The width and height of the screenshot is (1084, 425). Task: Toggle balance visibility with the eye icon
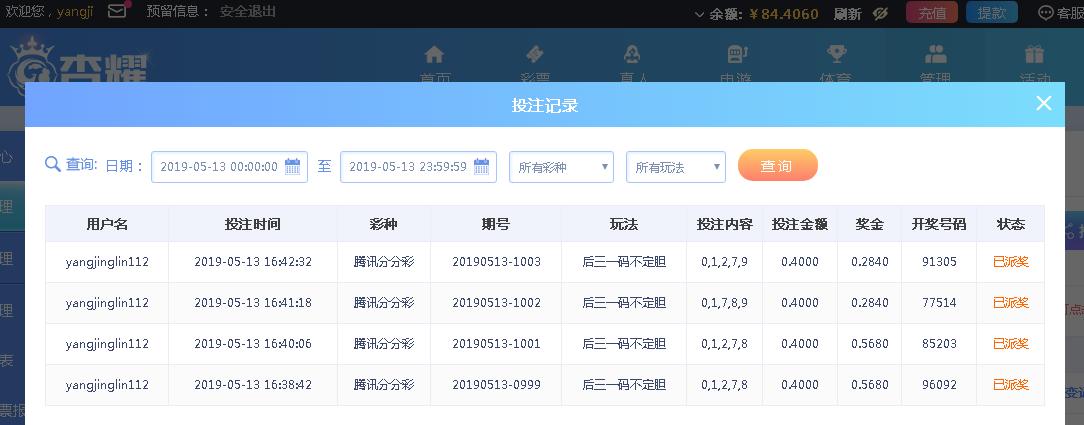[x=880, y=13]
